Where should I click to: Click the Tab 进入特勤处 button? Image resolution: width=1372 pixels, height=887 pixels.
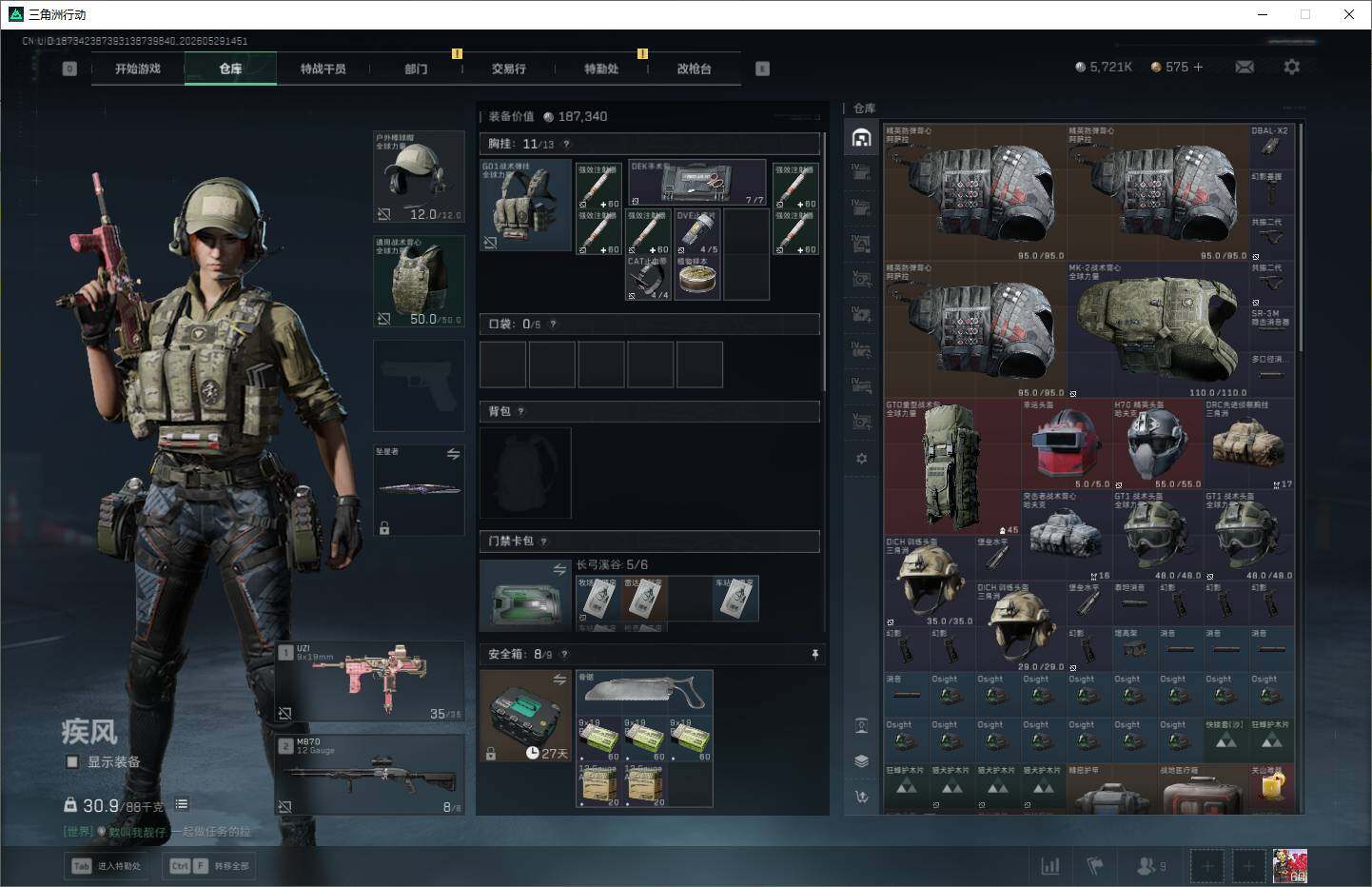click(x=107, y=866)
